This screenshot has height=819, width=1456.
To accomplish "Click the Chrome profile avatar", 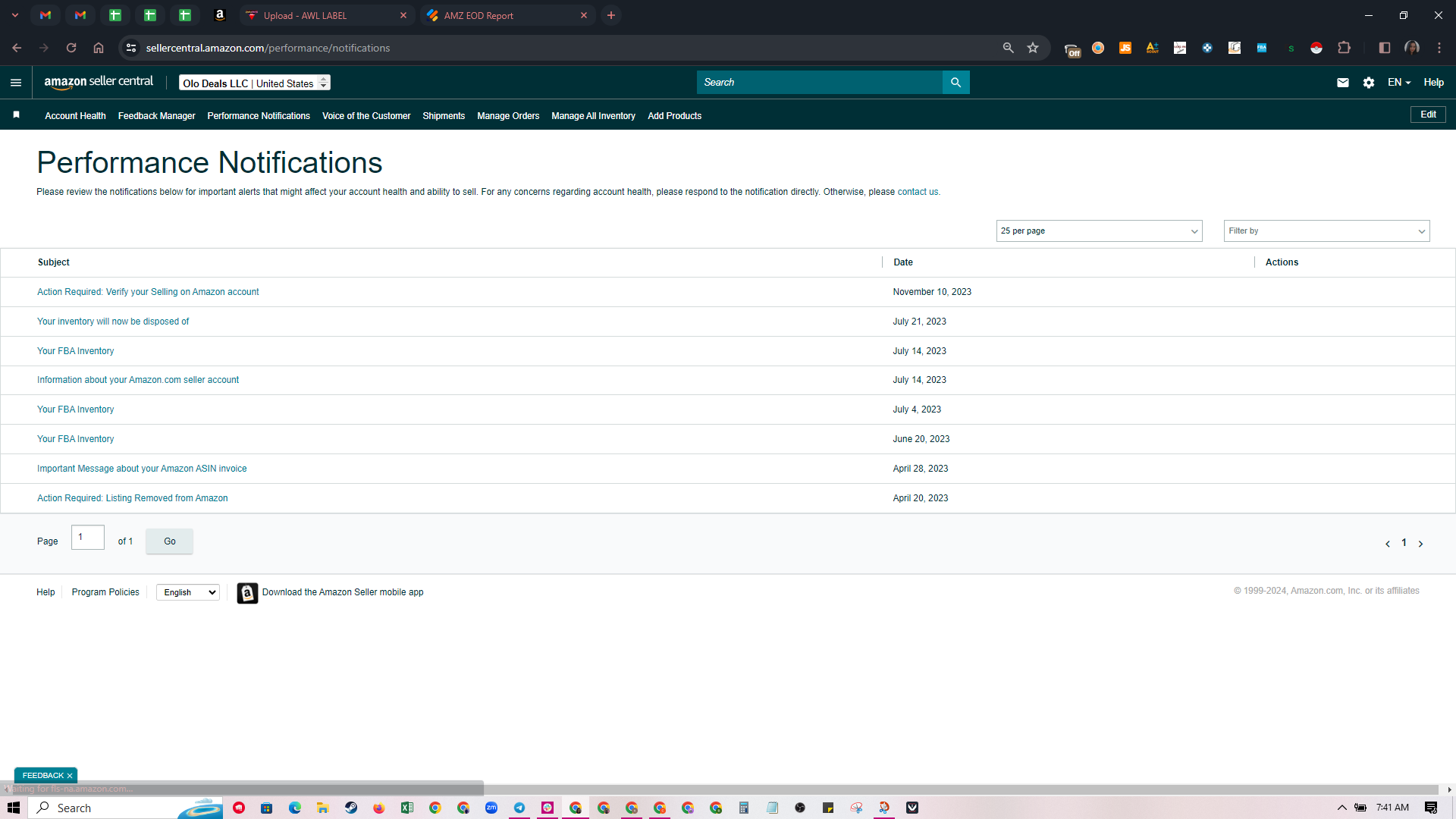I will pos(1412,48).
